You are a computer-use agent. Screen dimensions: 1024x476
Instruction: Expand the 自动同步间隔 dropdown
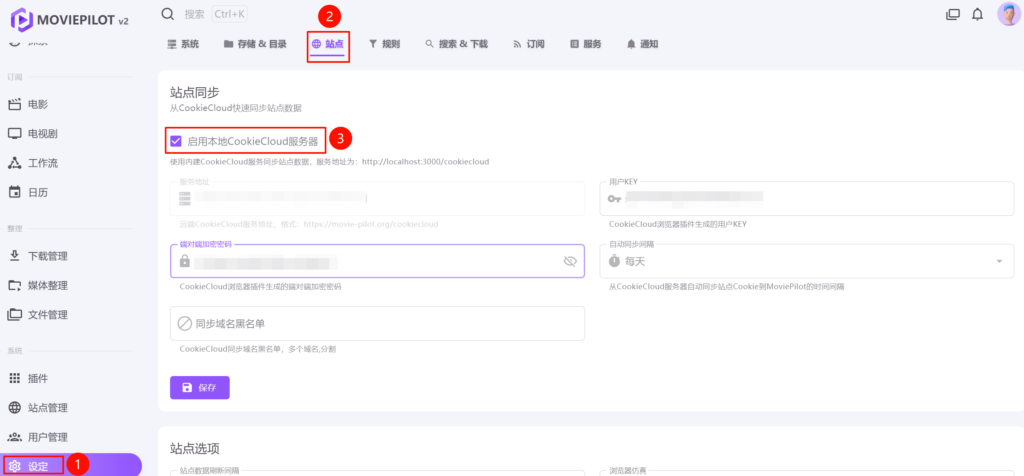pyautogui.click(x=998, y=261)
